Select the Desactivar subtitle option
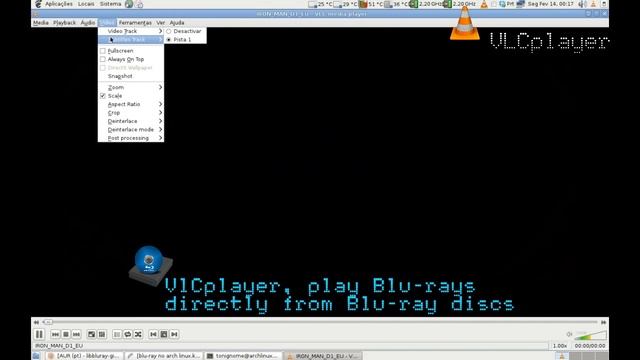 pyautogui.click(x=186, y=31)
